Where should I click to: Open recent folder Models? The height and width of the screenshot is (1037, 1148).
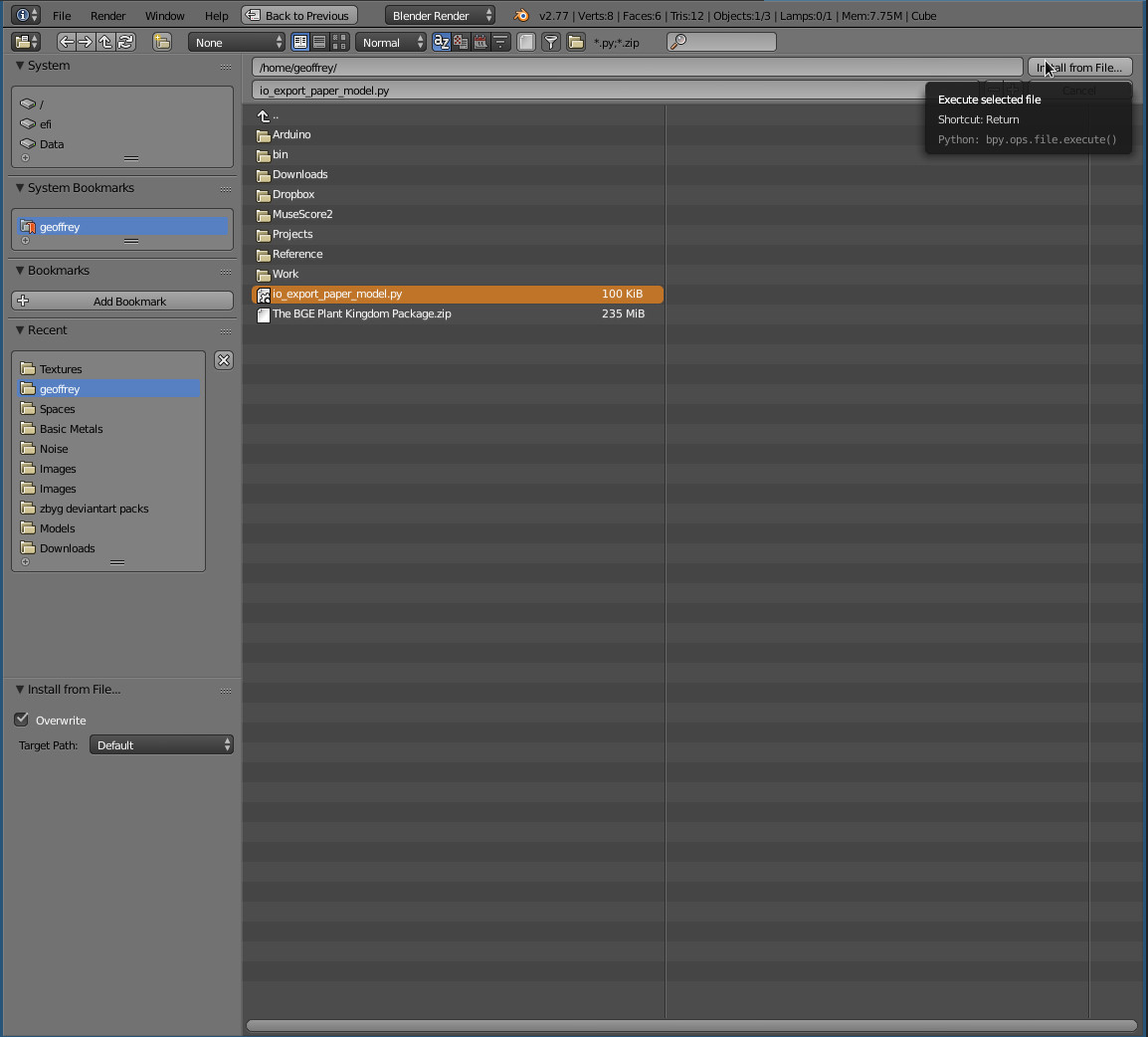coord(108,528)
